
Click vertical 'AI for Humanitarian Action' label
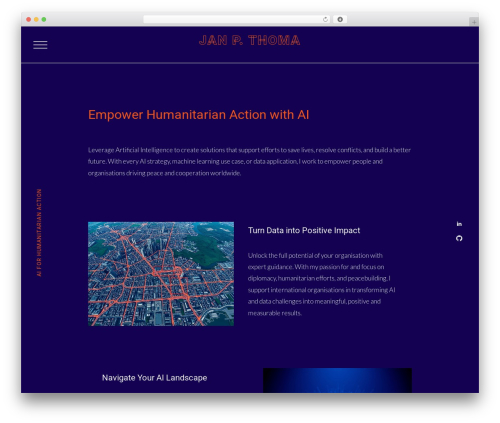39,232
